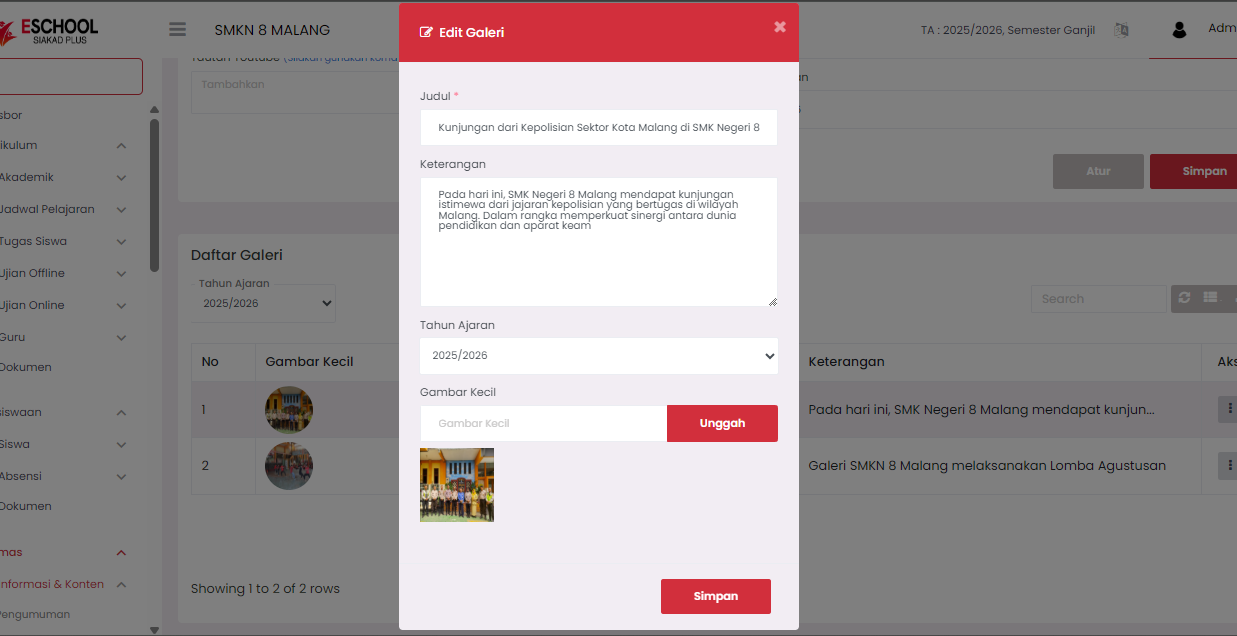Image resolution: width=1237 pixels, height=636 pixels.
Task: Click Simpan button in the dialog footer
Action: tap(715, 596)
